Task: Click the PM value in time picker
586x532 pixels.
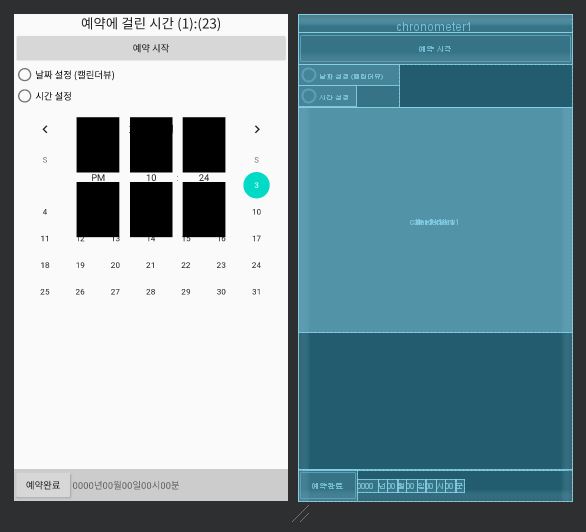Action: click(98, 177)
